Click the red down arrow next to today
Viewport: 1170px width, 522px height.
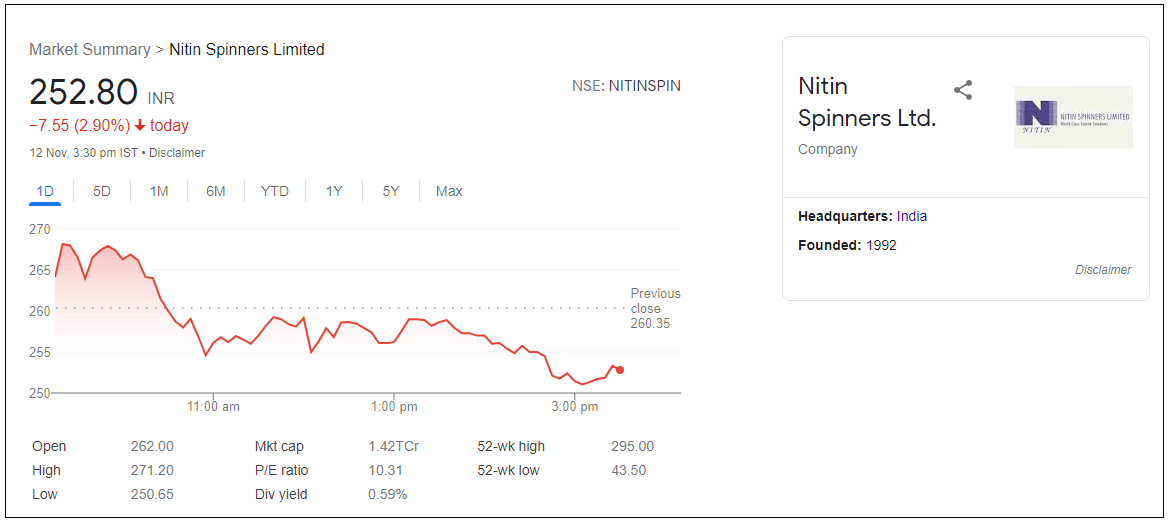(x=140, y=126)
